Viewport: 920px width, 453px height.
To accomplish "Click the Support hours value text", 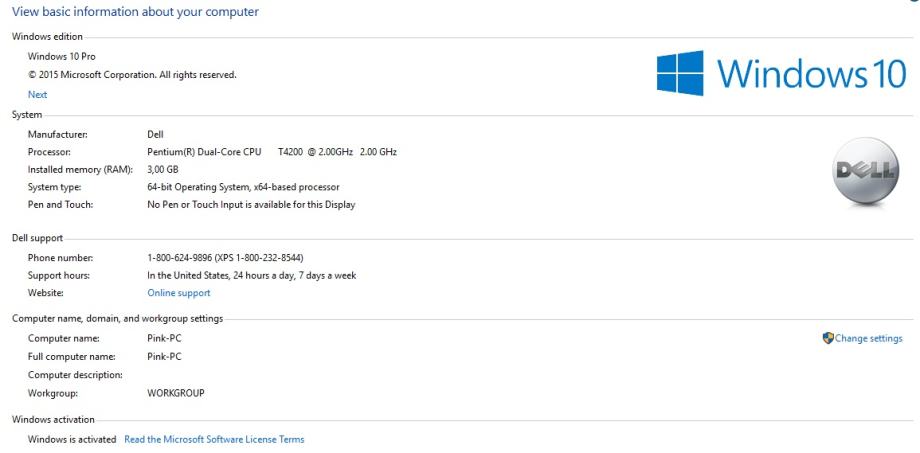I will [251, 275].
